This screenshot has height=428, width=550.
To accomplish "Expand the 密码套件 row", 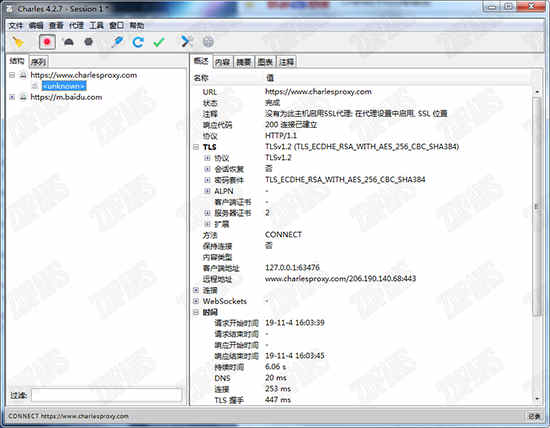I will [x=207, y=180].
